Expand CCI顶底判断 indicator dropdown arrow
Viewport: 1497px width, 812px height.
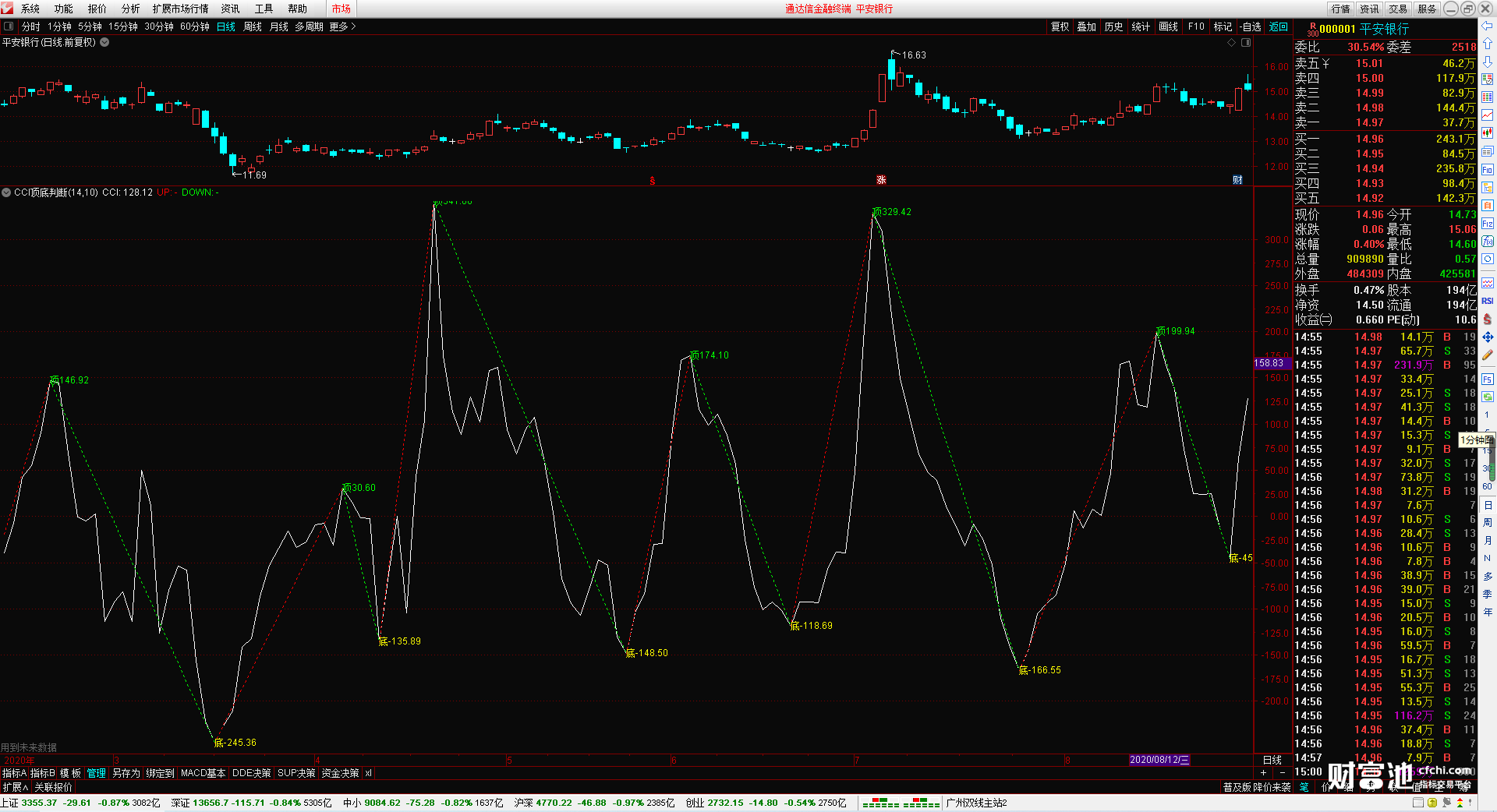click(x=6, y=192)
